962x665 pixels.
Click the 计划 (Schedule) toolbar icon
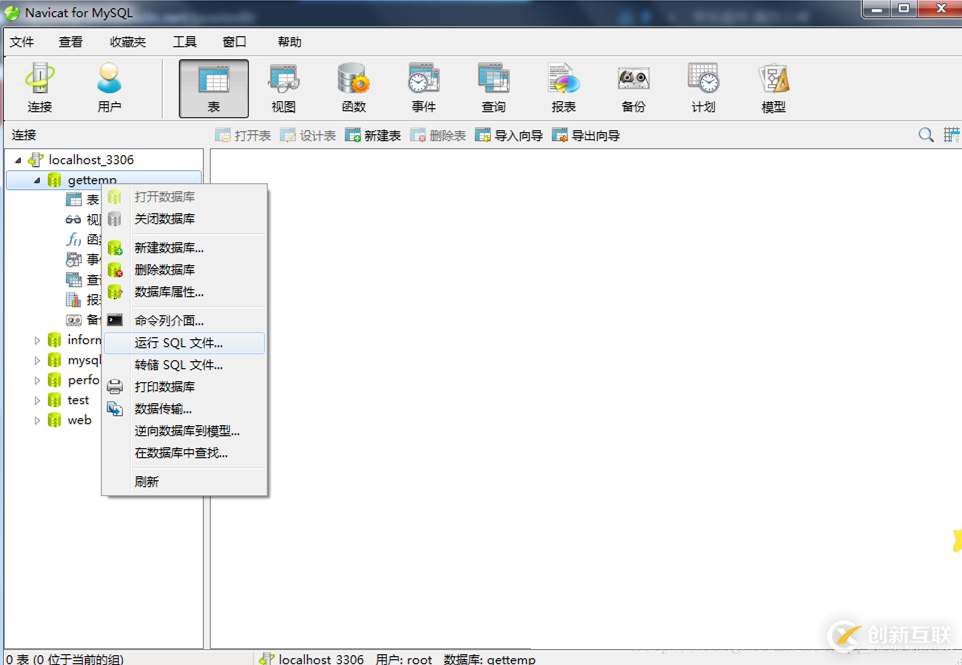[x=703, y=88]
